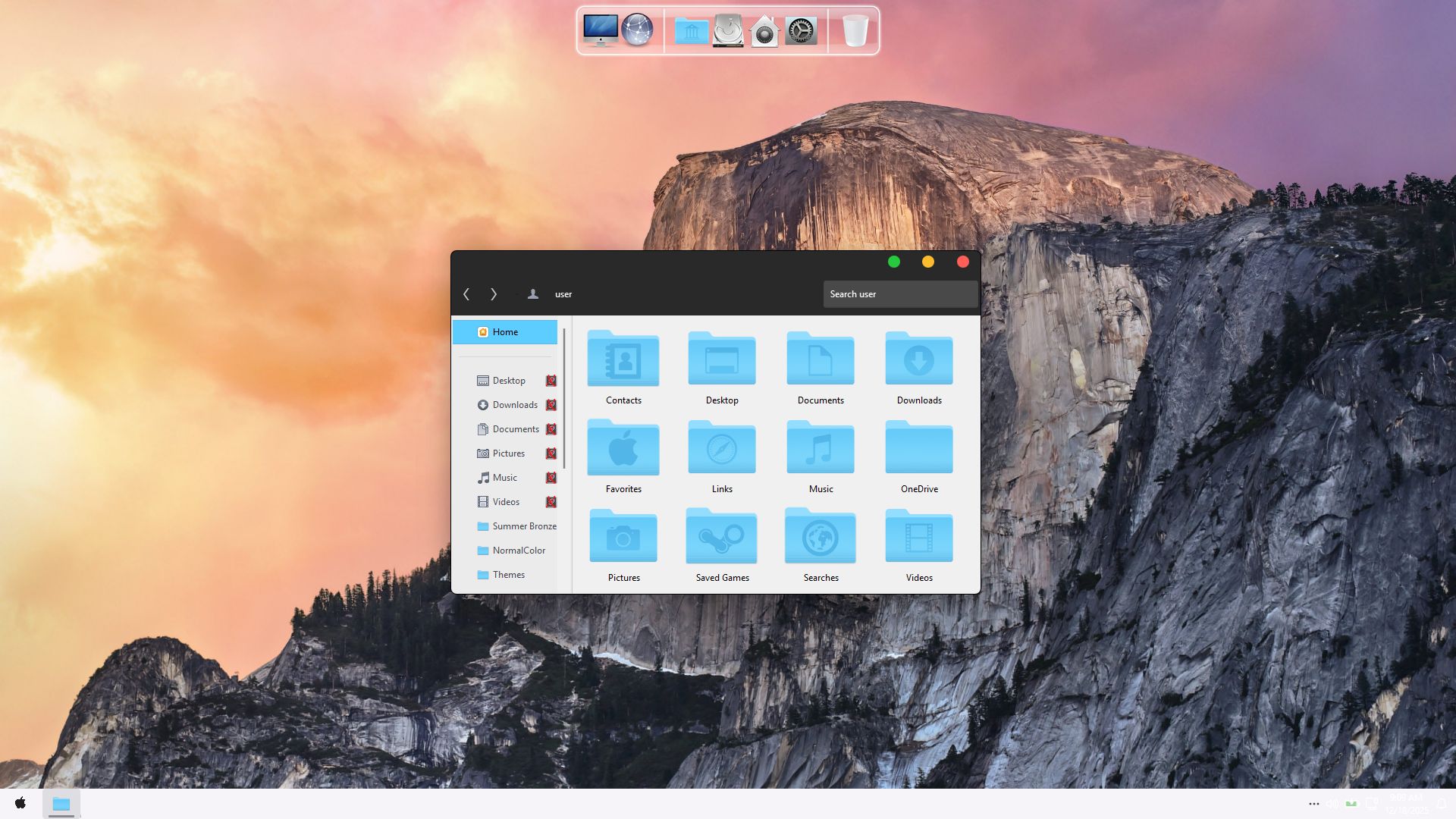This screenshot has width=1456, height=819.
Task: Click the sidebar vertical scrollbar
Action: click(564, 398)
